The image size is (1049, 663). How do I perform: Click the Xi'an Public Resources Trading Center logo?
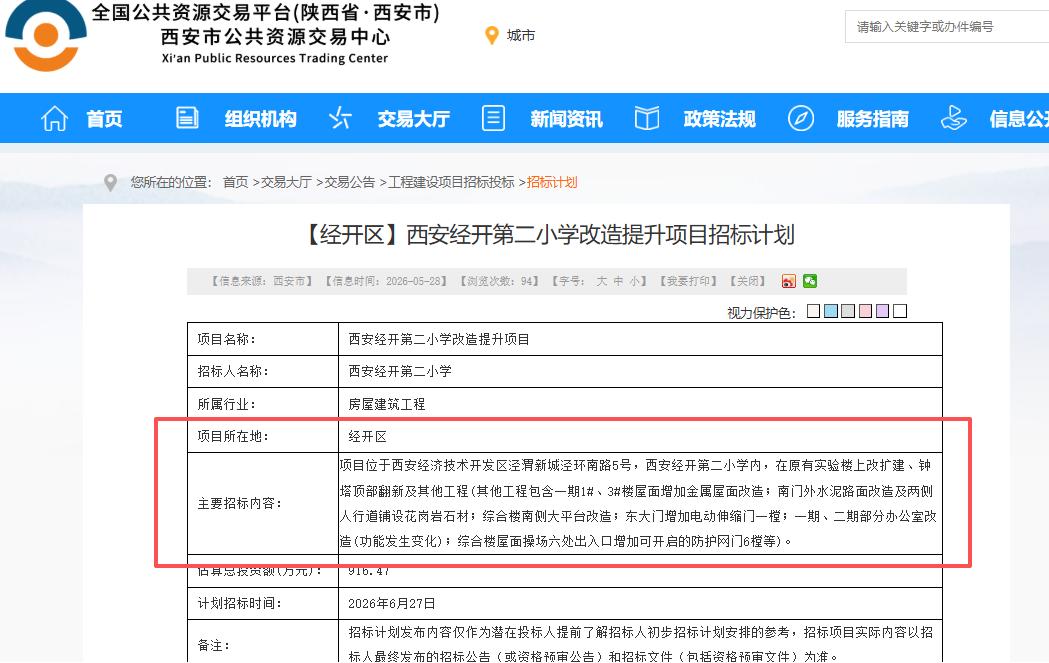45,35
